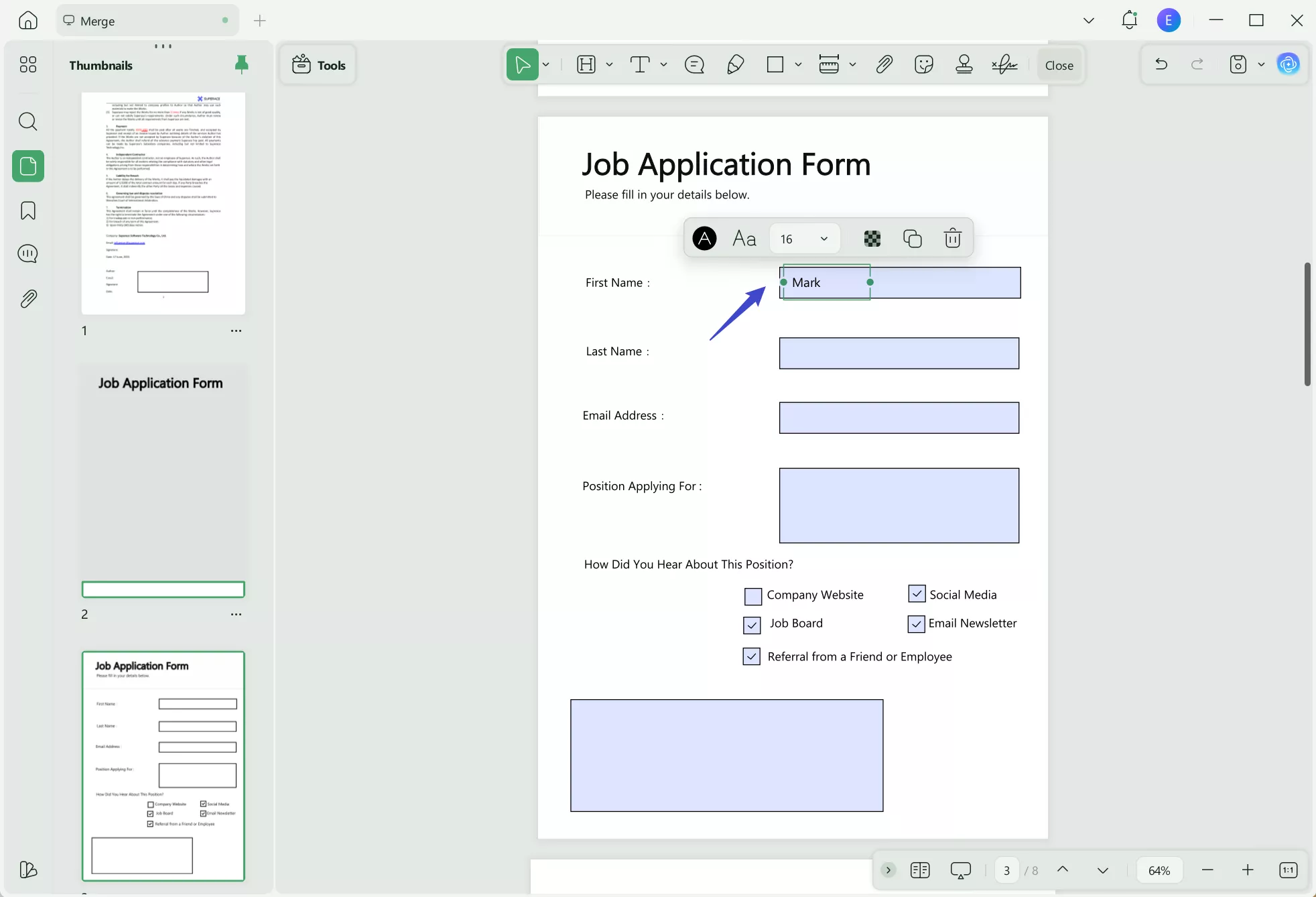The image size is (1316, 897).
Task: Click the Close button to exit editing
Action: [x=1059, y=64]
